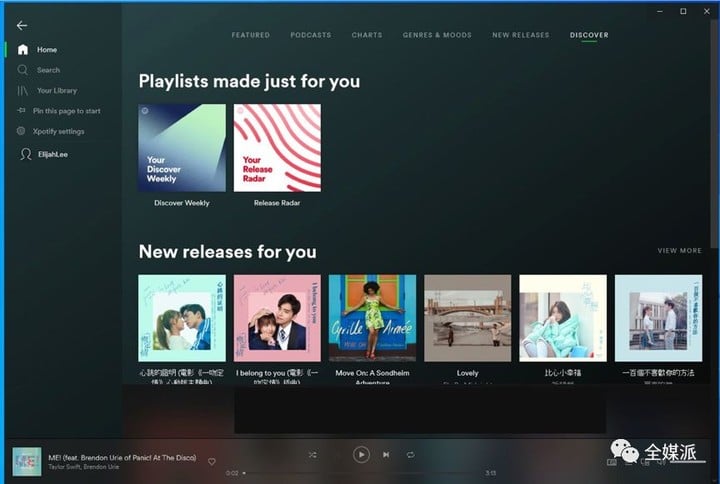This screenshot has height=484, width=720.
Task: Maximize the Xpotify window
Action: [x=683, y=11]
